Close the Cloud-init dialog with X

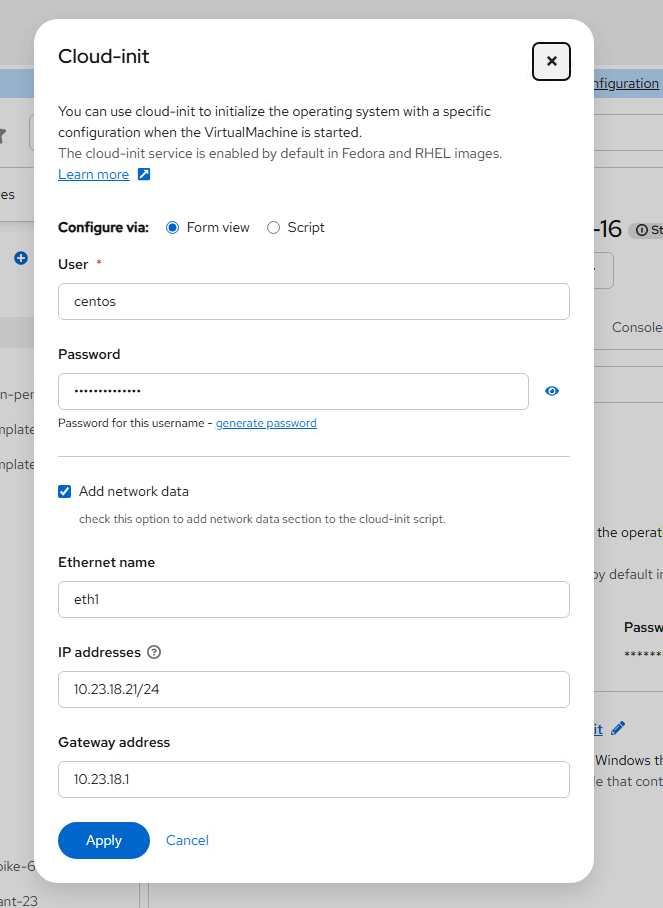point(551,61)
